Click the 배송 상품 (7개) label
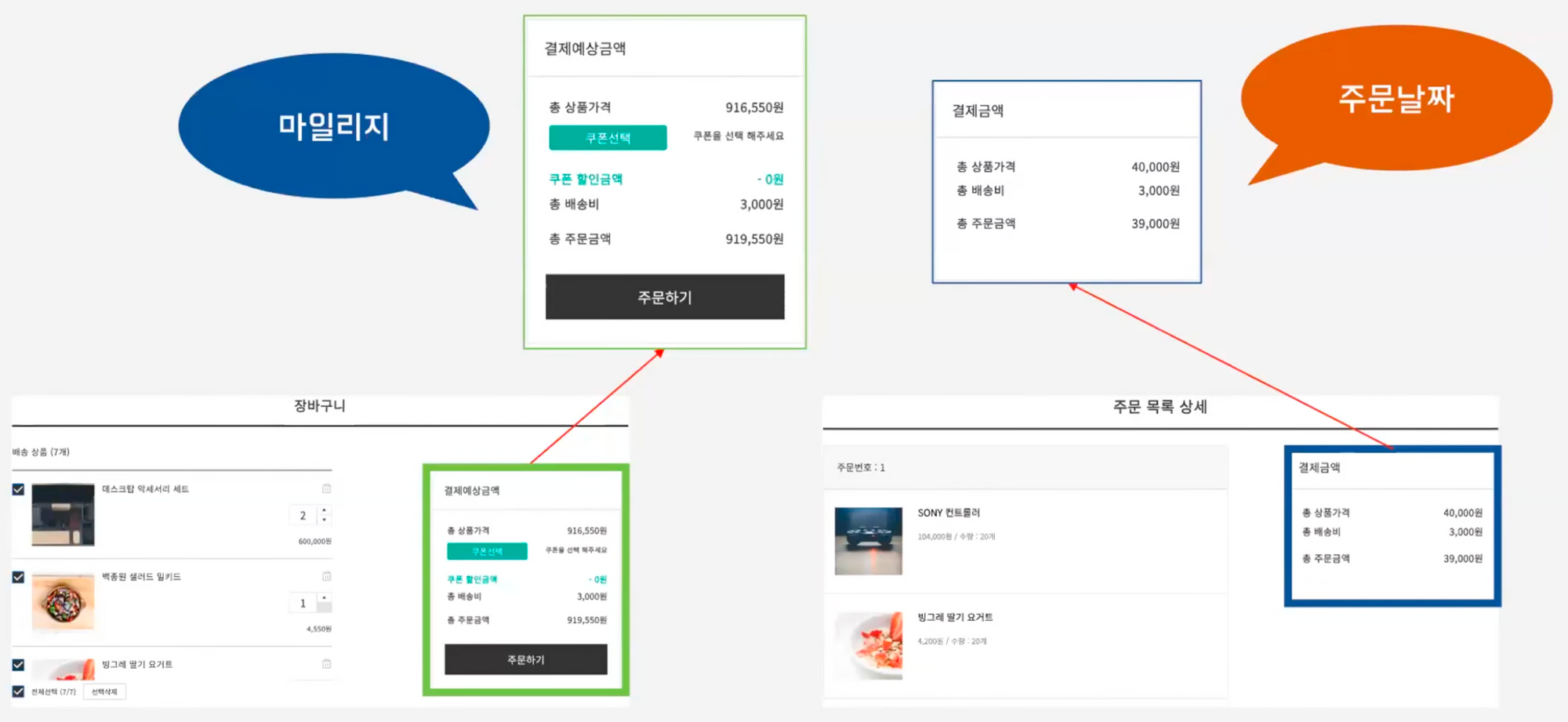Screen dimensions: 1568x722 (x=41, y=452)
